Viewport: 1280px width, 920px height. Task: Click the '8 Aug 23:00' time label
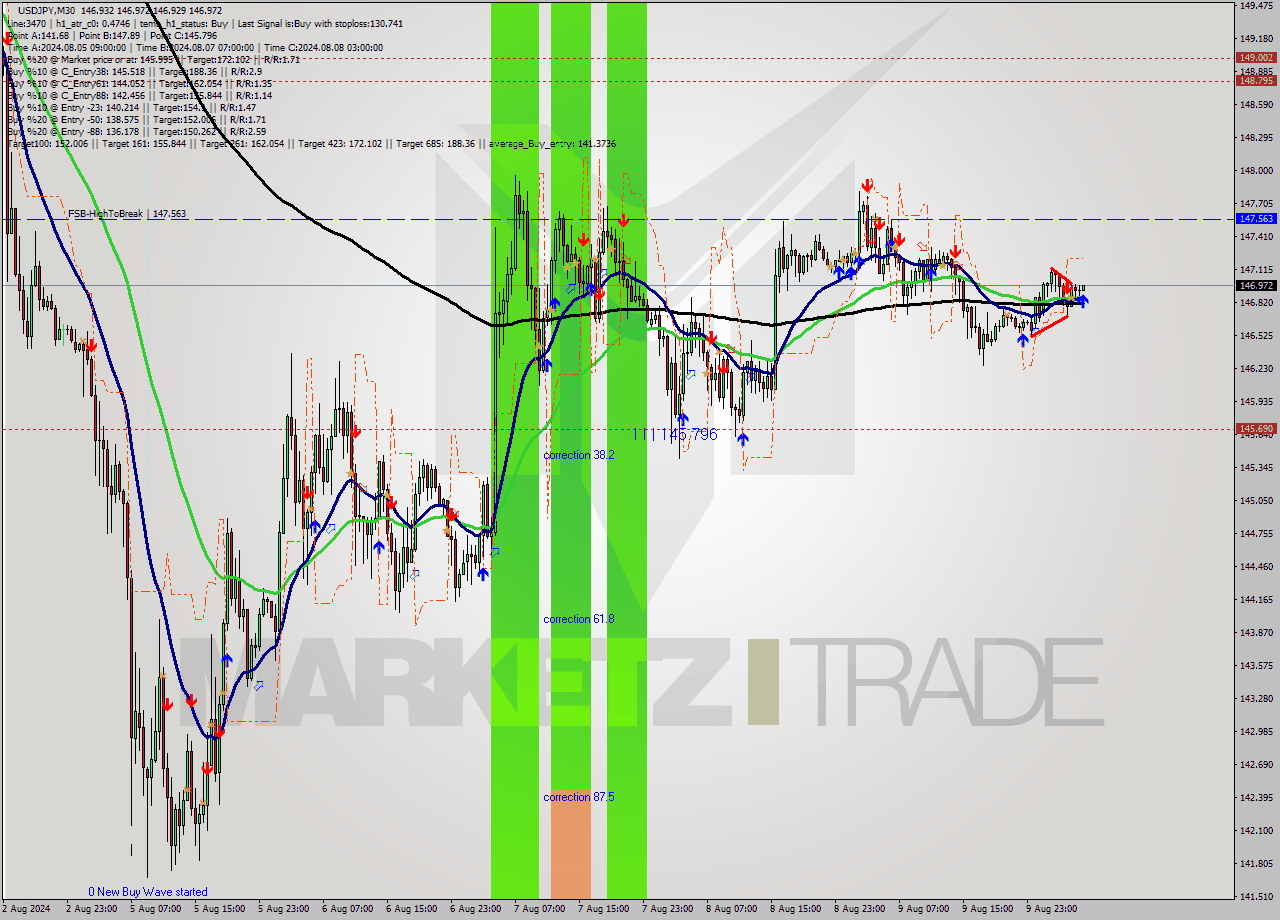(x=862, y=909)
